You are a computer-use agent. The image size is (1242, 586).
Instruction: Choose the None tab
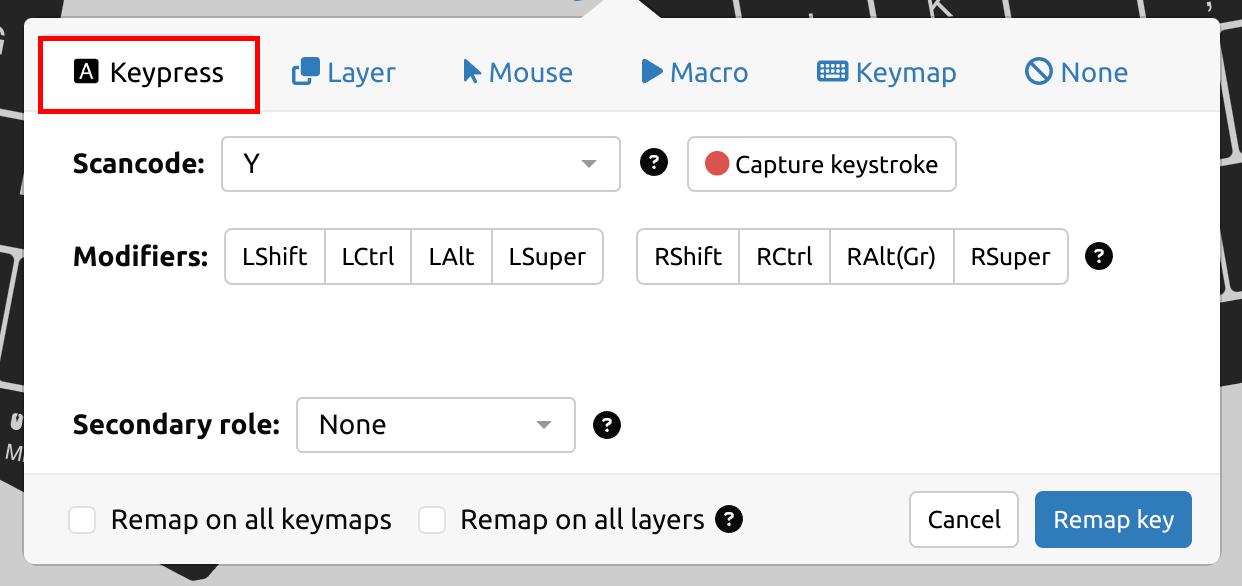point(1076,73)
